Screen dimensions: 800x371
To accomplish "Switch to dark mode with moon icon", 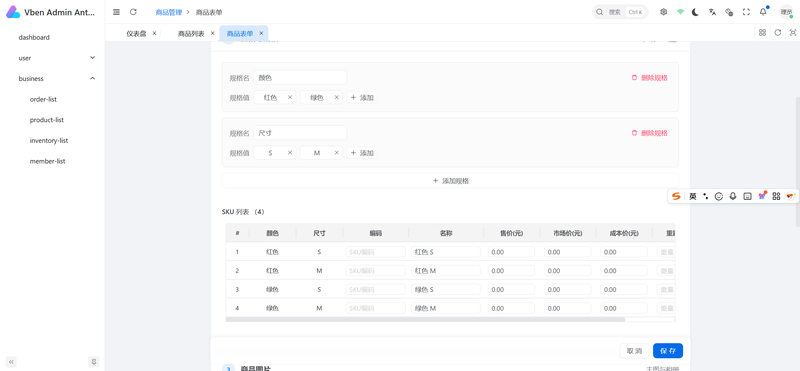I will click(695, 12).
